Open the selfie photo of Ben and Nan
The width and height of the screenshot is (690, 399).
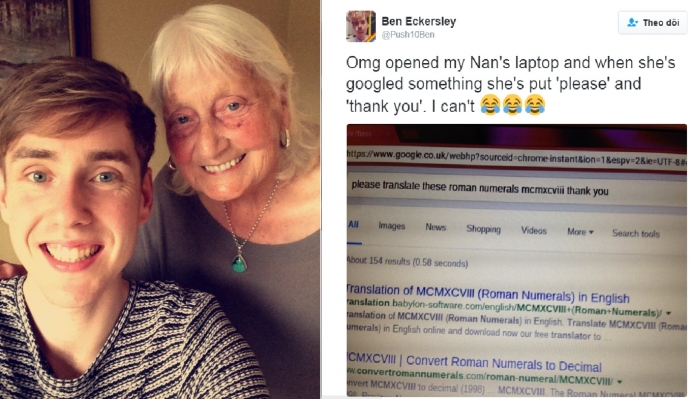point(160,199)
